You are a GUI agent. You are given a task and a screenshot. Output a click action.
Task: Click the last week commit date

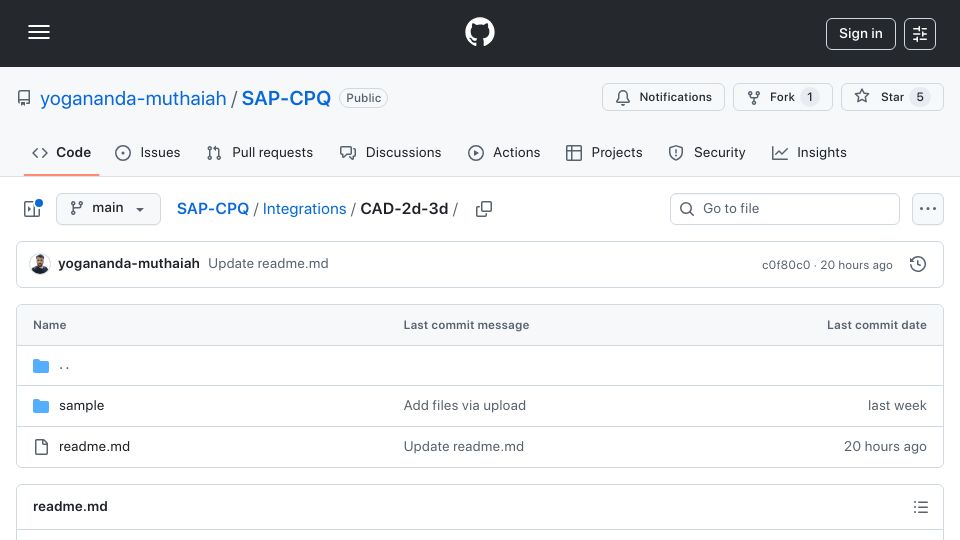click(x=897, y=405)
